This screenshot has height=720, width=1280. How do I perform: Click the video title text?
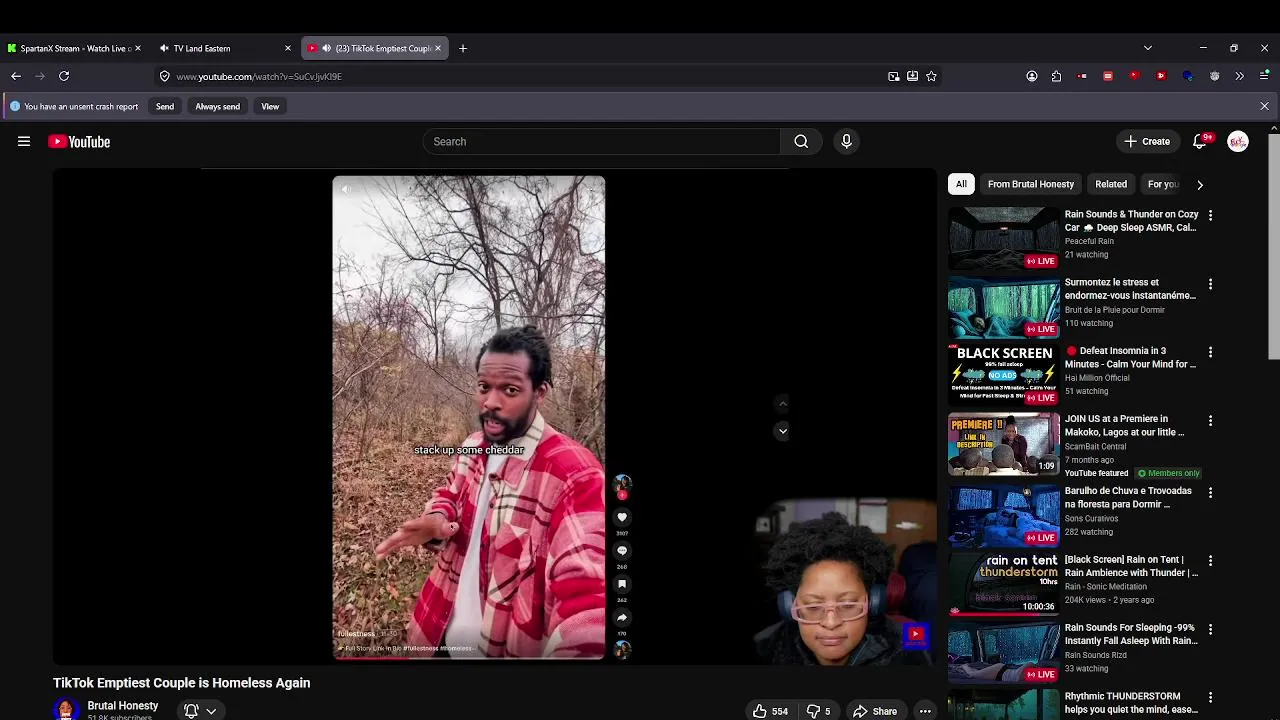[182, 683]
